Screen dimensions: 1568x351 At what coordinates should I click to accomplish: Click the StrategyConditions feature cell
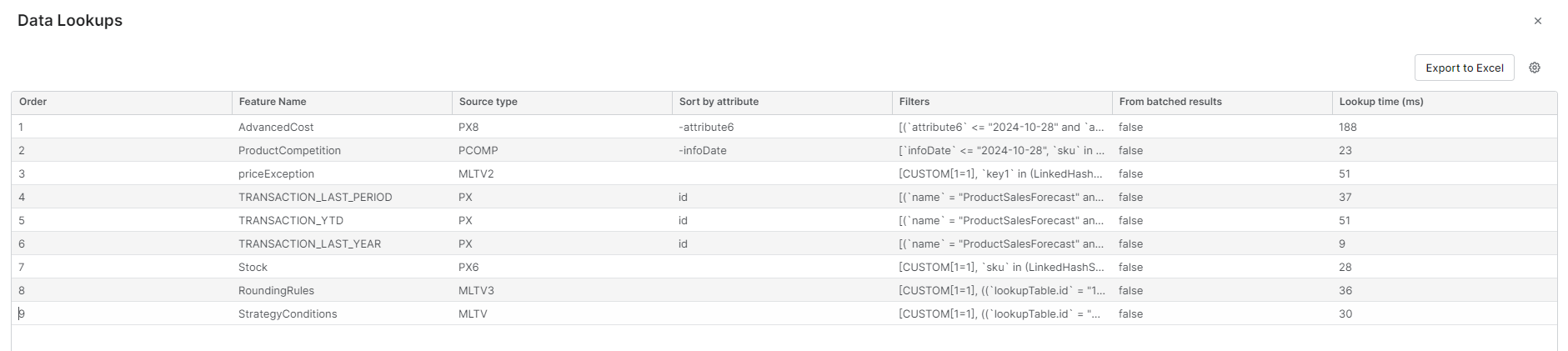pos(288,314)
